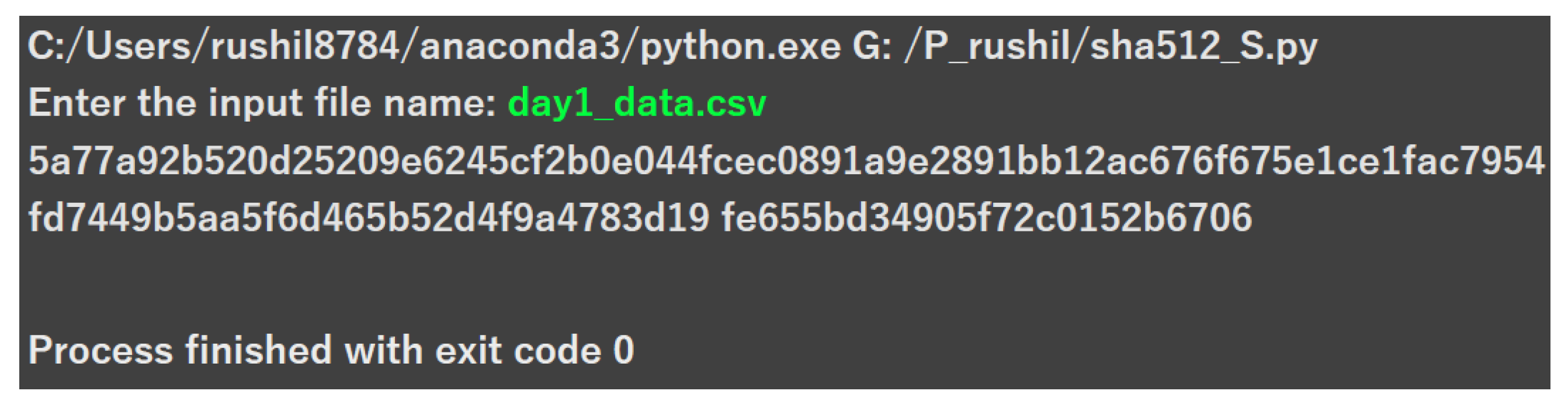Place cursor after day1_data.csv
This screenshot has width=1568, height=401.
tap(768, 102)
